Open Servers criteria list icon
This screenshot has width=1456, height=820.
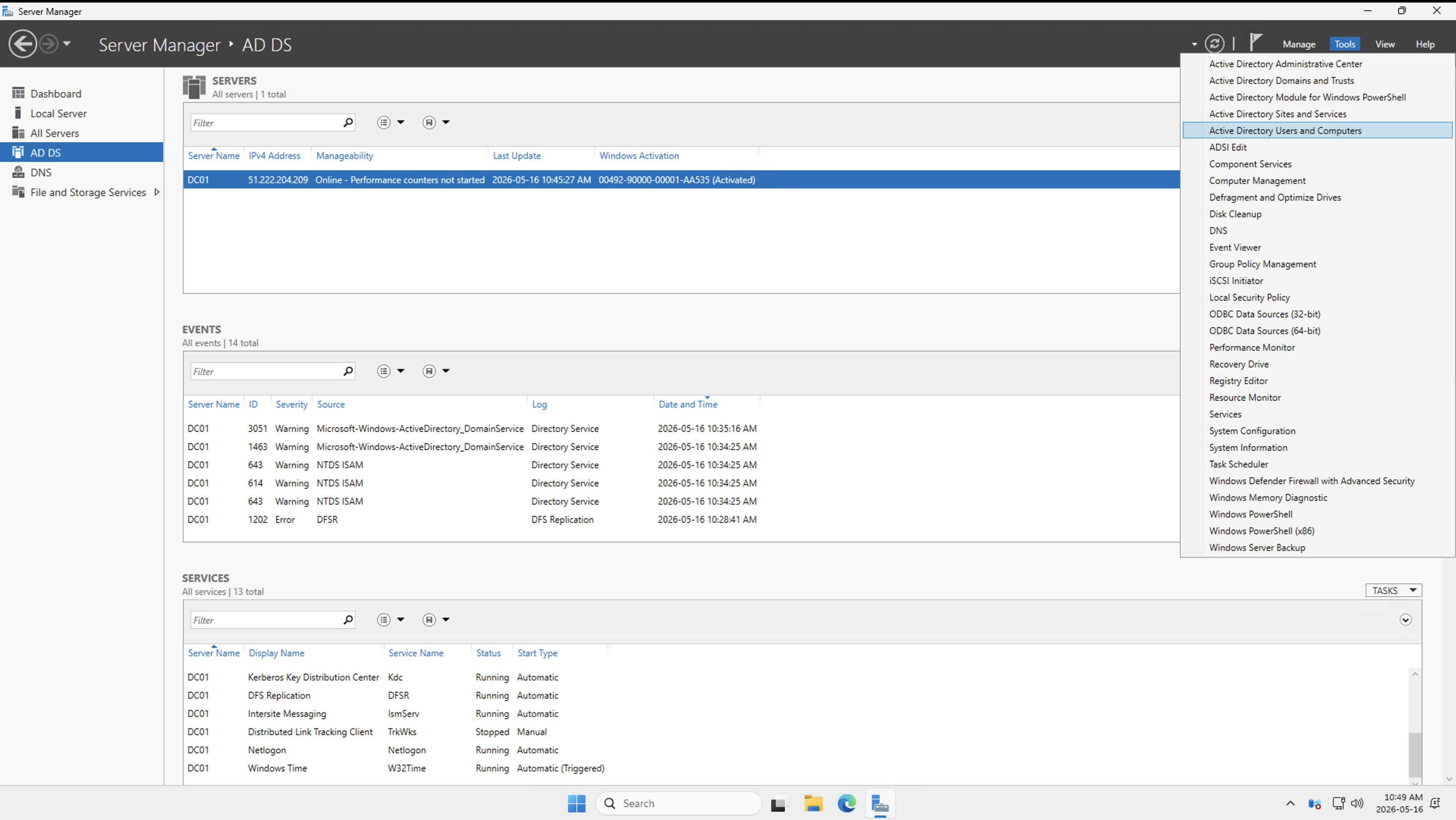(384, 122)
